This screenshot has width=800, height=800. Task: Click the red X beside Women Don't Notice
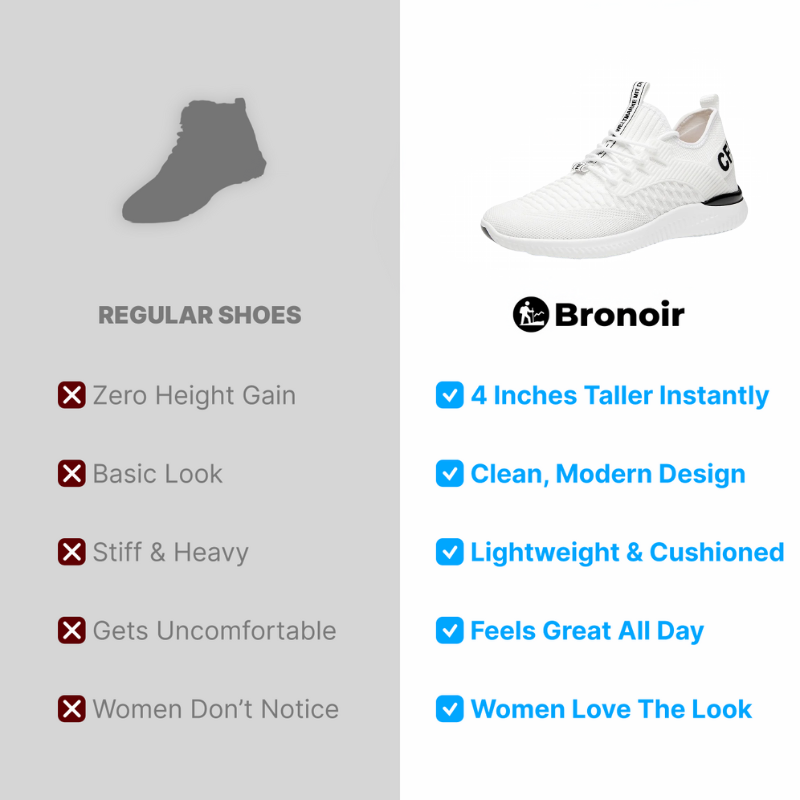(x=71, y=709)
